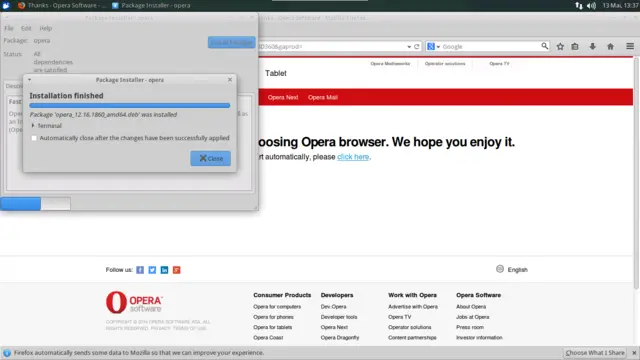
Task: Open the search engine selector dropdown
Action: pos(433,47)
